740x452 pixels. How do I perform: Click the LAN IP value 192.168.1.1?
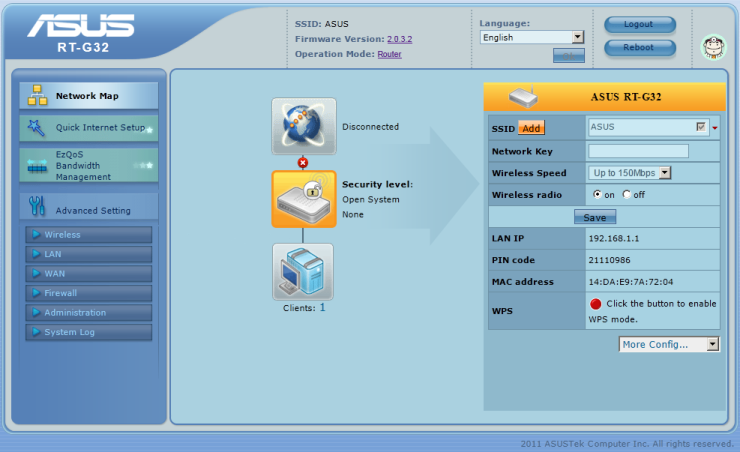click(x=614, y=239)
